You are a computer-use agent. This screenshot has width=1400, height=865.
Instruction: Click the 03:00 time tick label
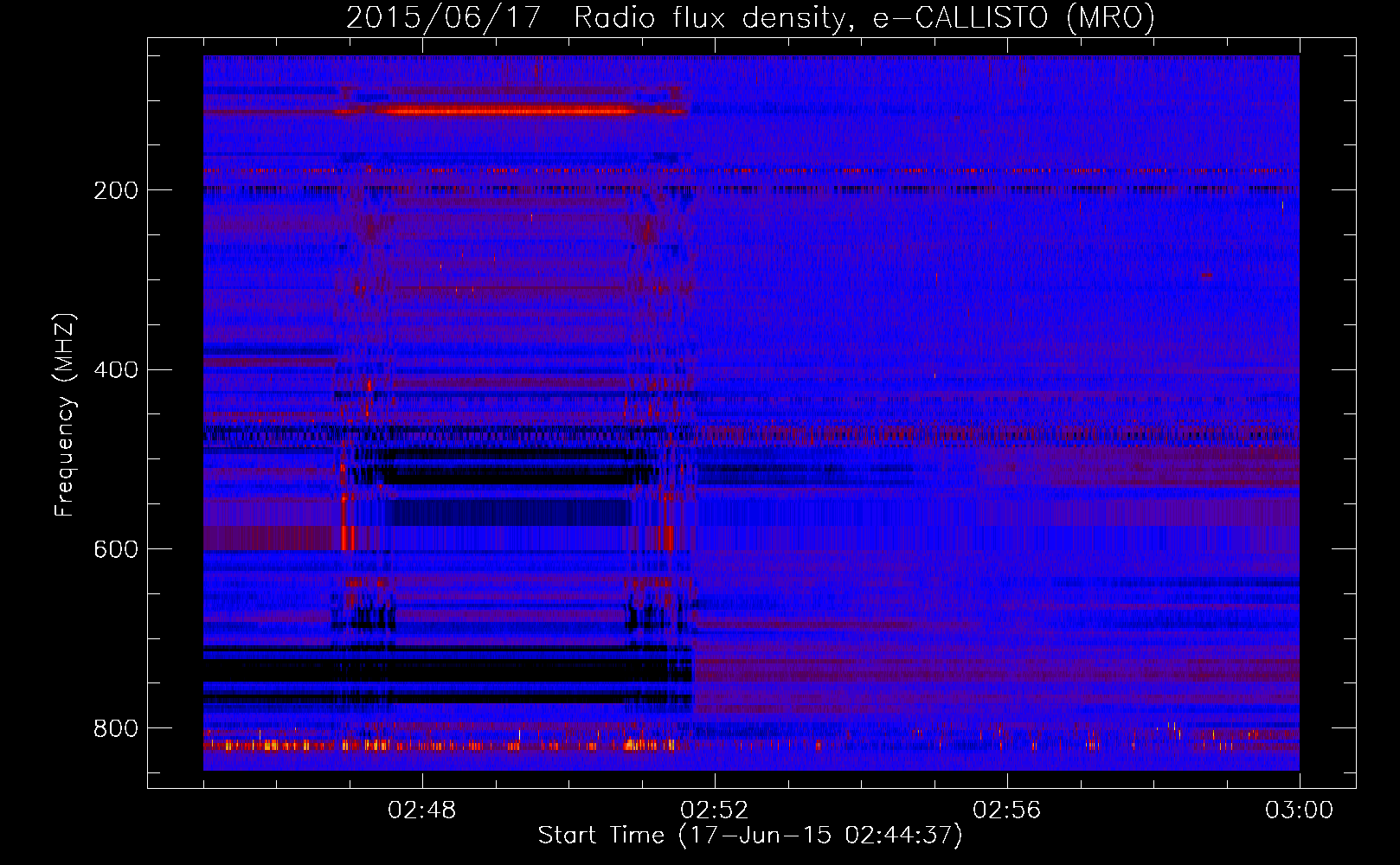pos(1300,811)
